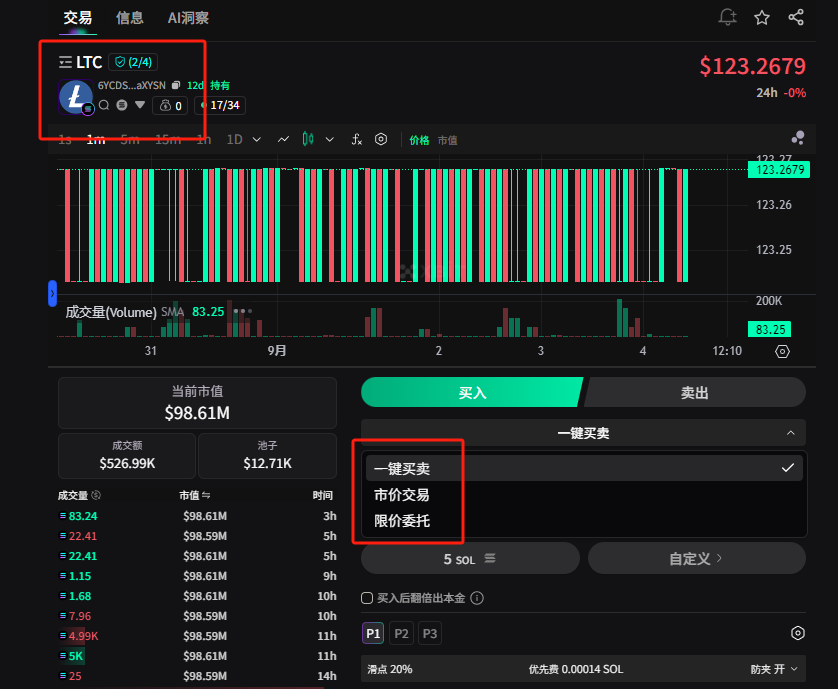This screenshot has width=838, height=689.
Task: Click the 成交量 column settings icon
Action: point(96,495)
